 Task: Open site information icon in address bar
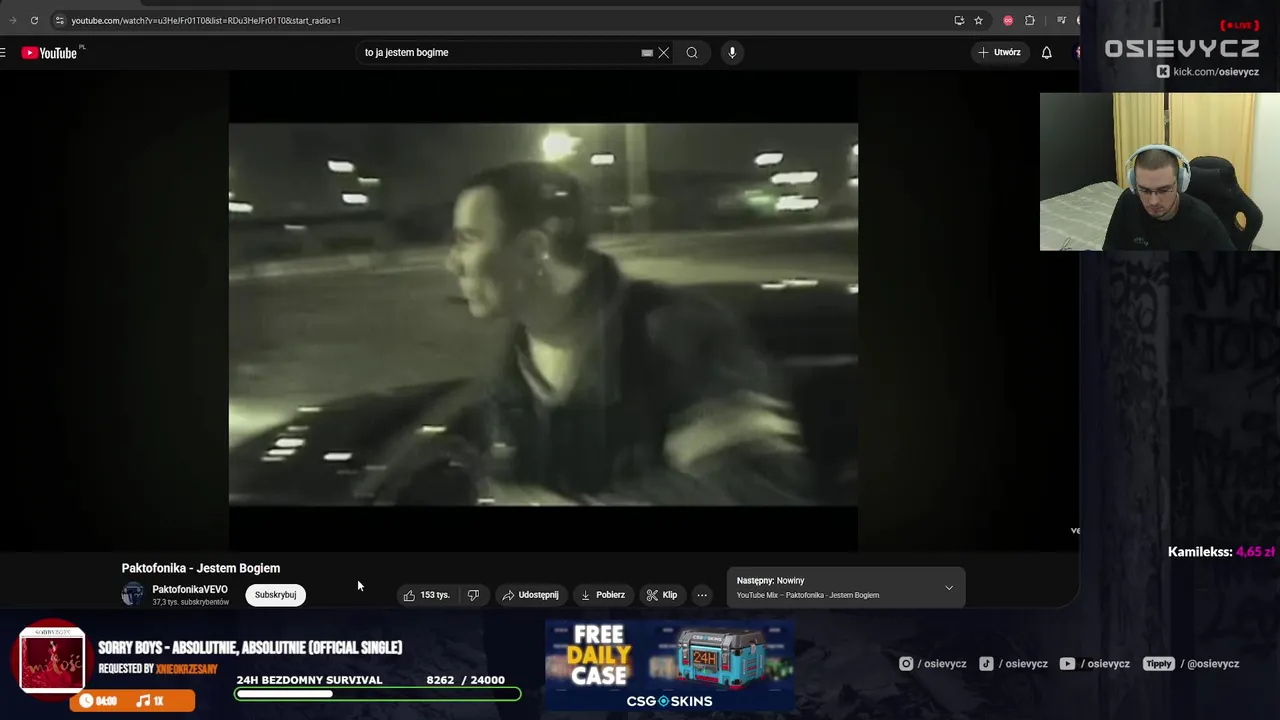coord(59,20)
